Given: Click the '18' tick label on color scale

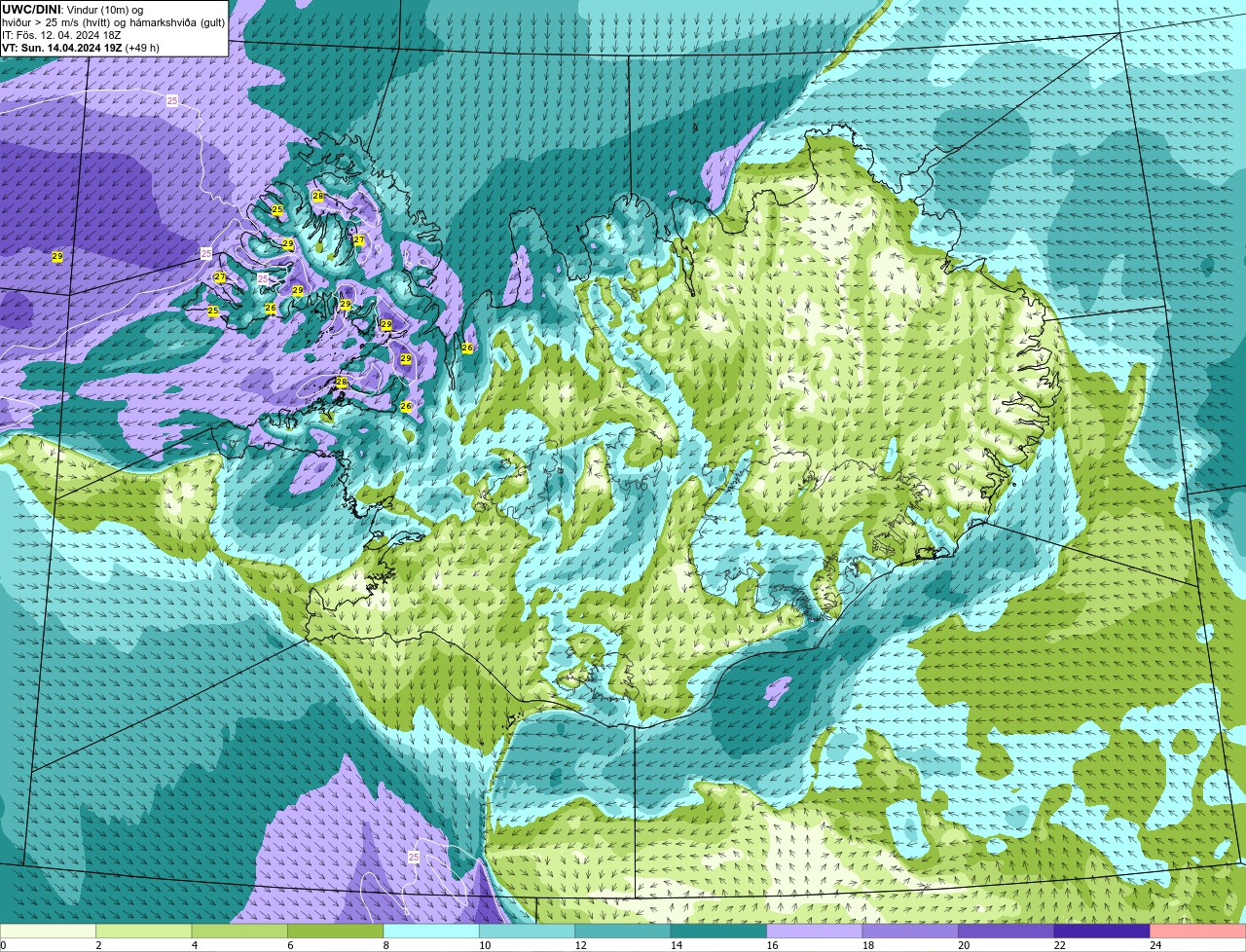Looking at the screenshot, I should tap(868, 945).
